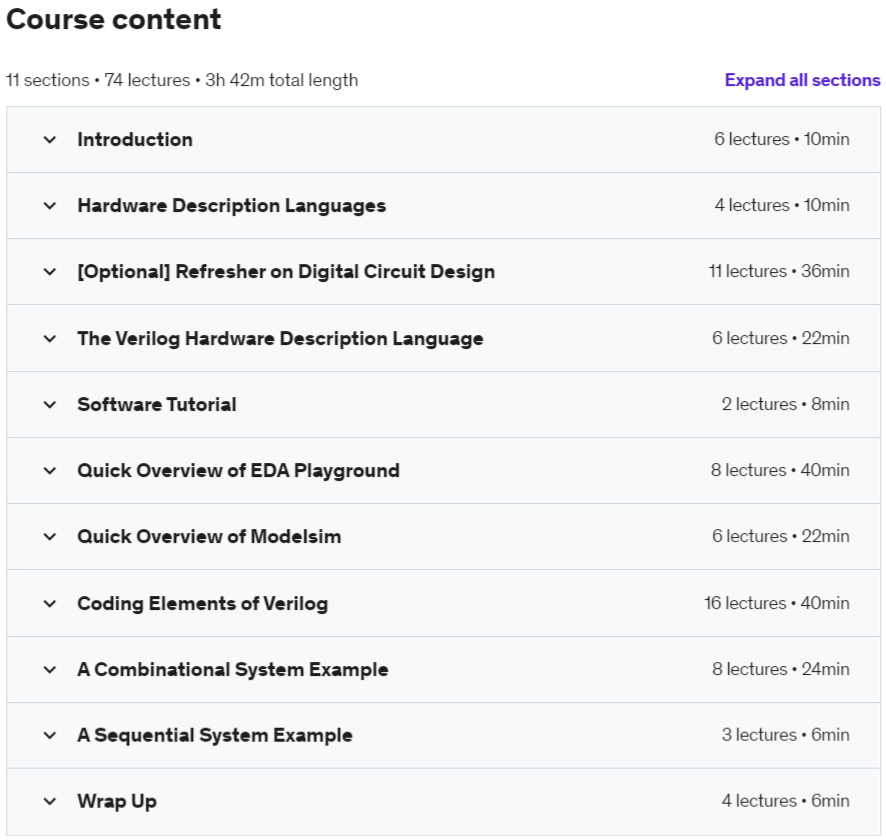The width and height of the screenshot is (886, 840).
Task: Expand Quick Overview of EDA Playground chevron
Action: [x=50, y=471]
